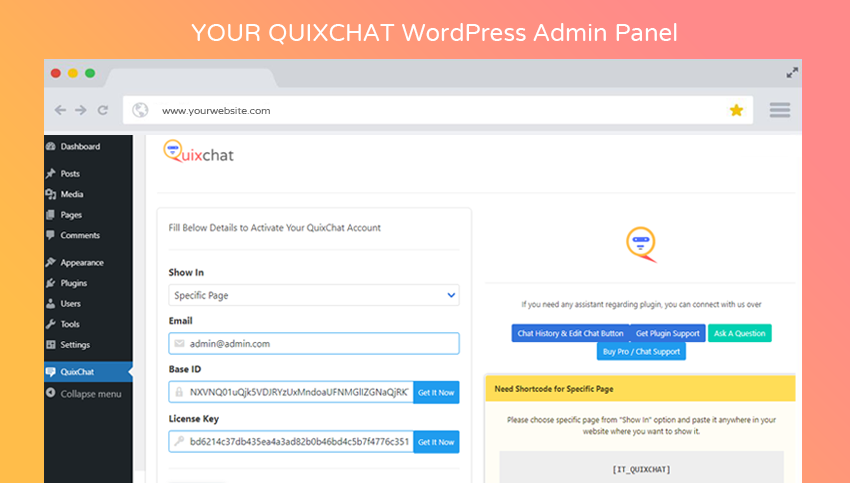
Task: Click Ask A Question button
Action: tap(739, 333)
